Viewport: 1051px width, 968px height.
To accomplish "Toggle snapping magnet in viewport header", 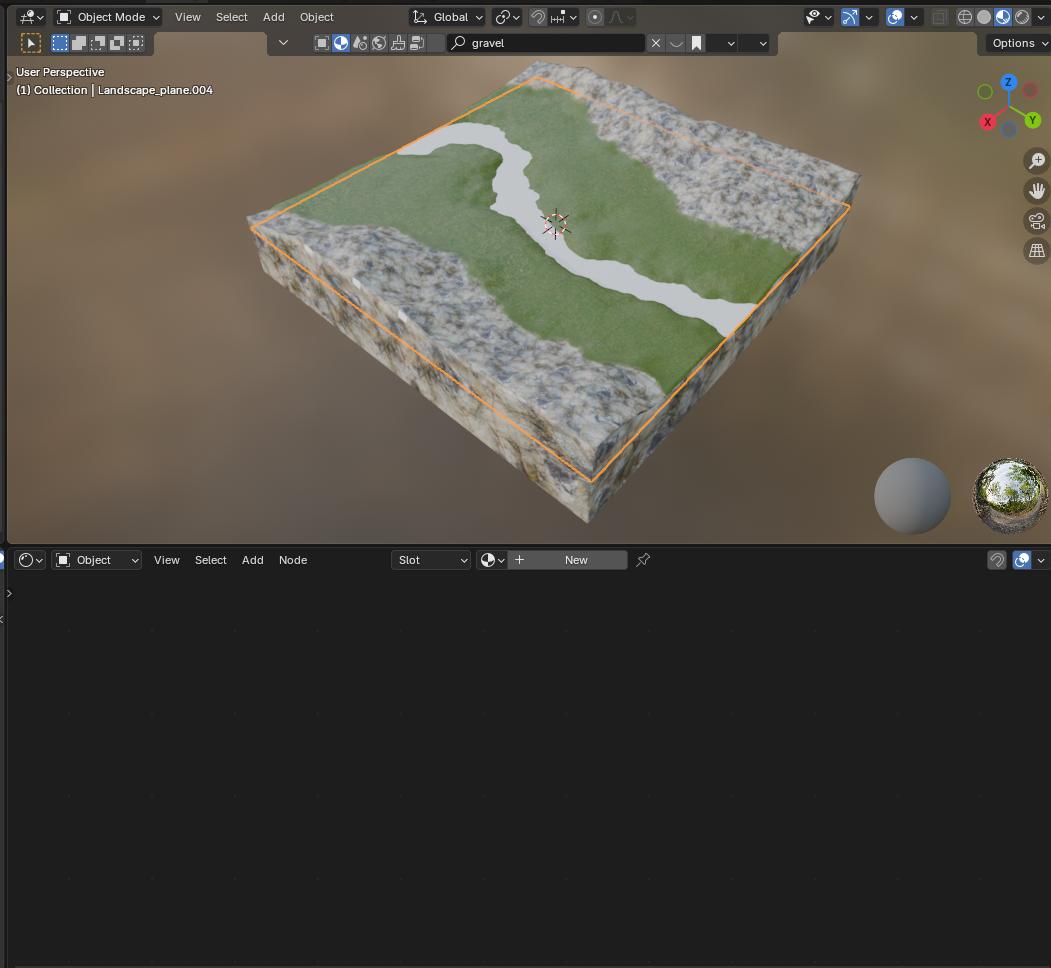I will [538, 17].
